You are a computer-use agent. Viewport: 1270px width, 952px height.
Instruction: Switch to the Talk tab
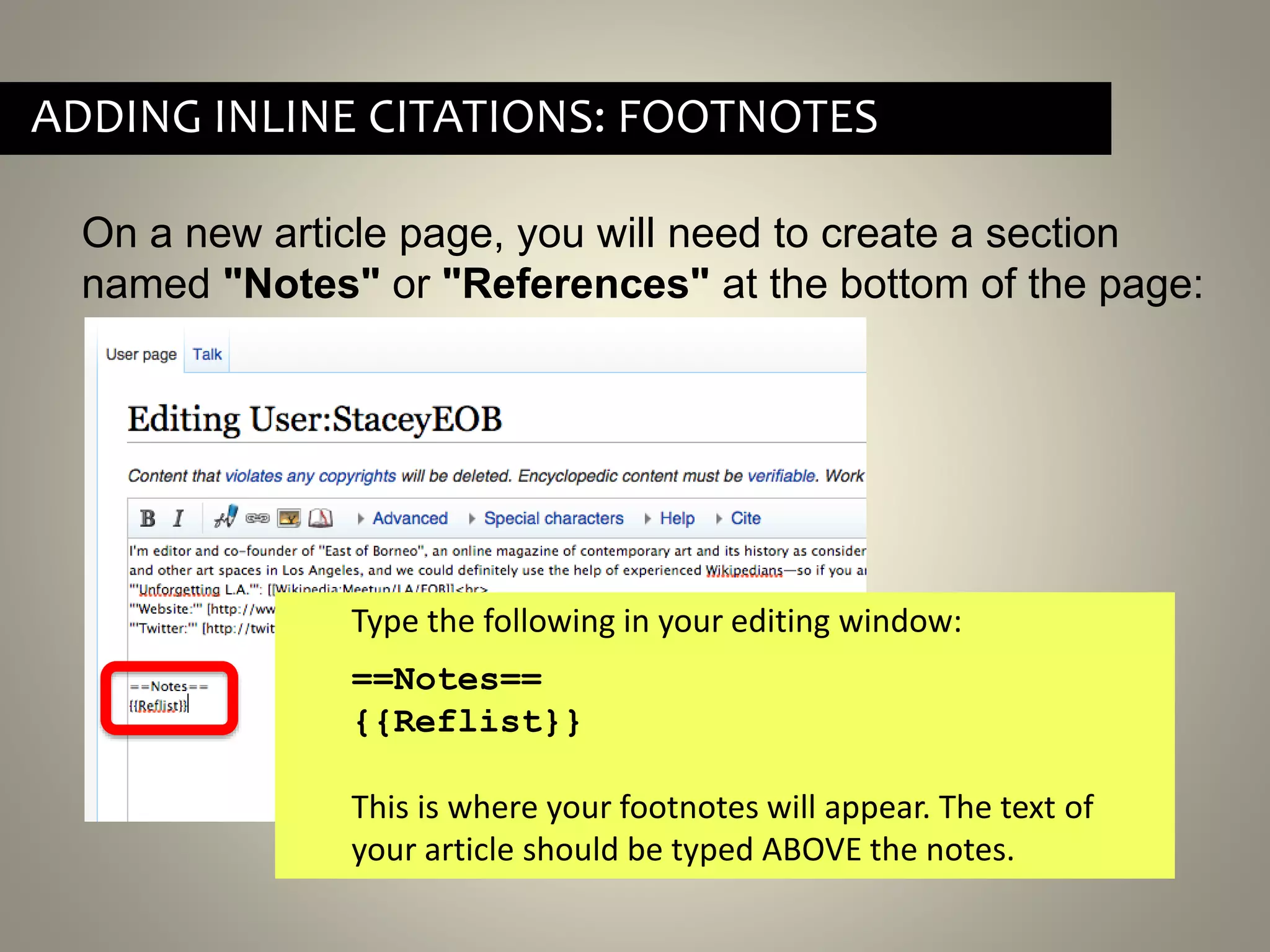(x=207, y=355)
